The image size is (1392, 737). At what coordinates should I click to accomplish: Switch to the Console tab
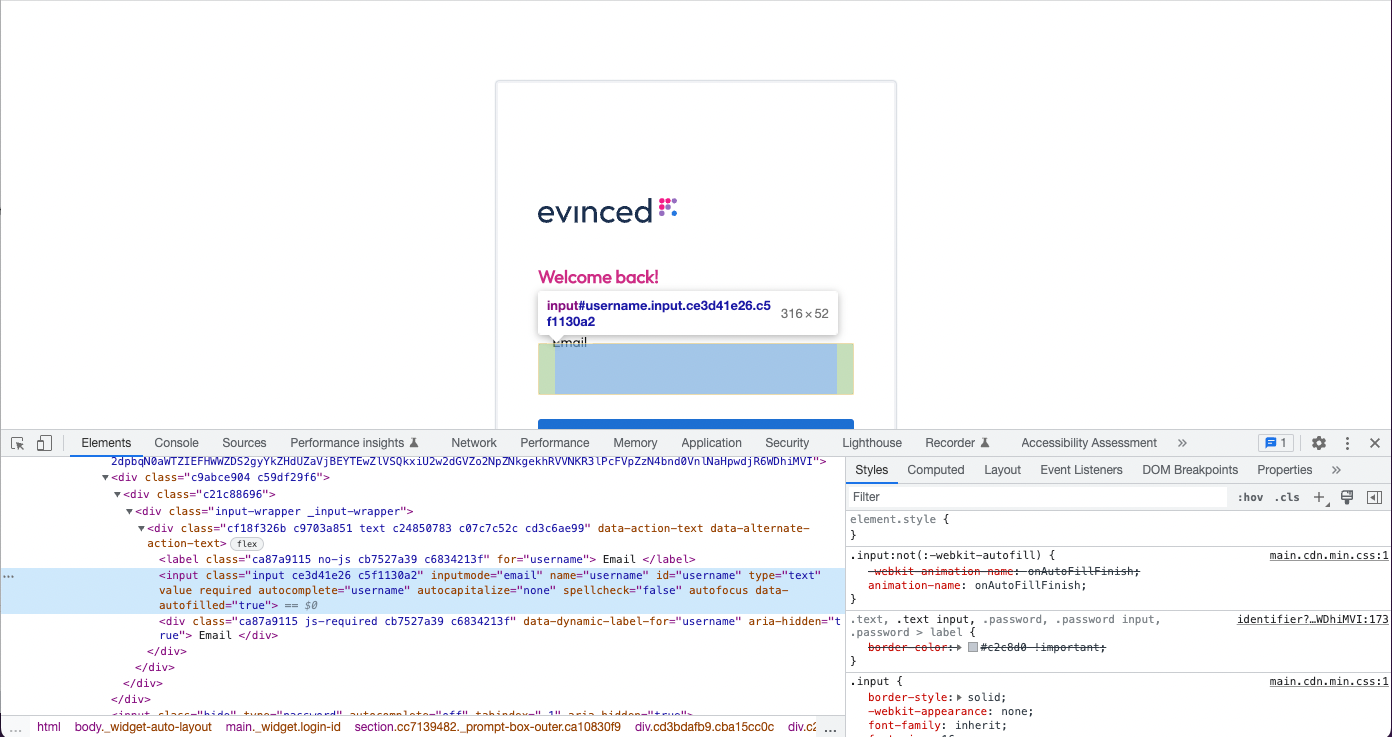[x=177, y=443]
